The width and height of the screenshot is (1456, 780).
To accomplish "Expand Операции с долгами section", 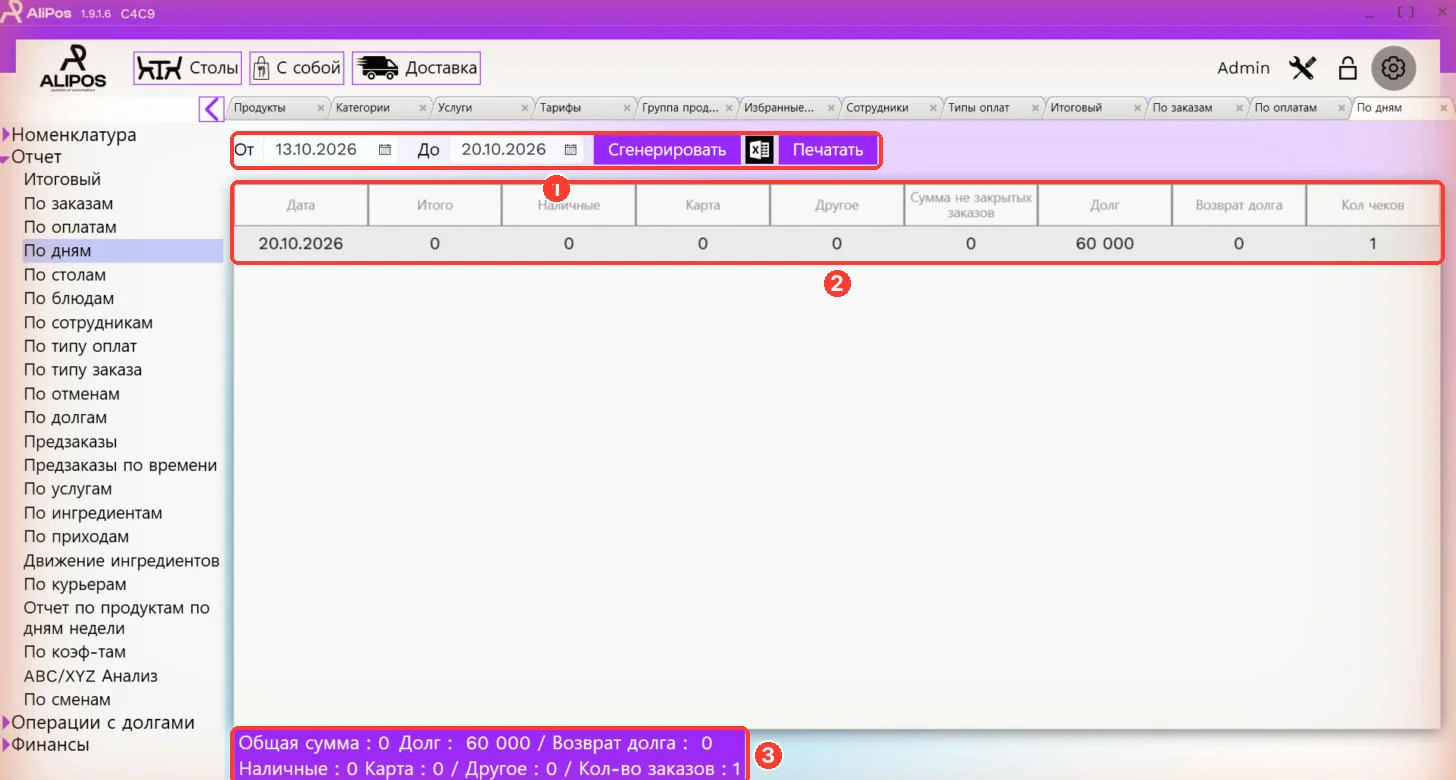I will [x=98, y=722].
